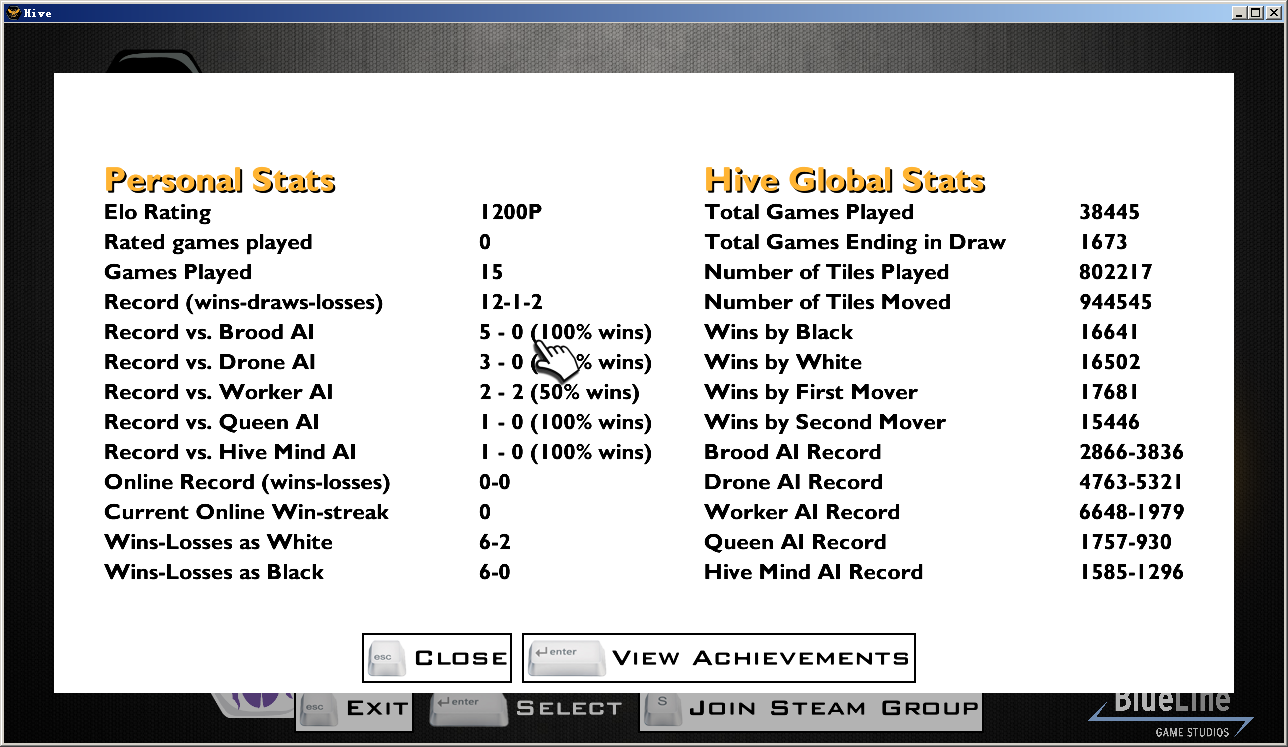
Task: Click the Wins by White value 16502
Action: click(1110, 362)
